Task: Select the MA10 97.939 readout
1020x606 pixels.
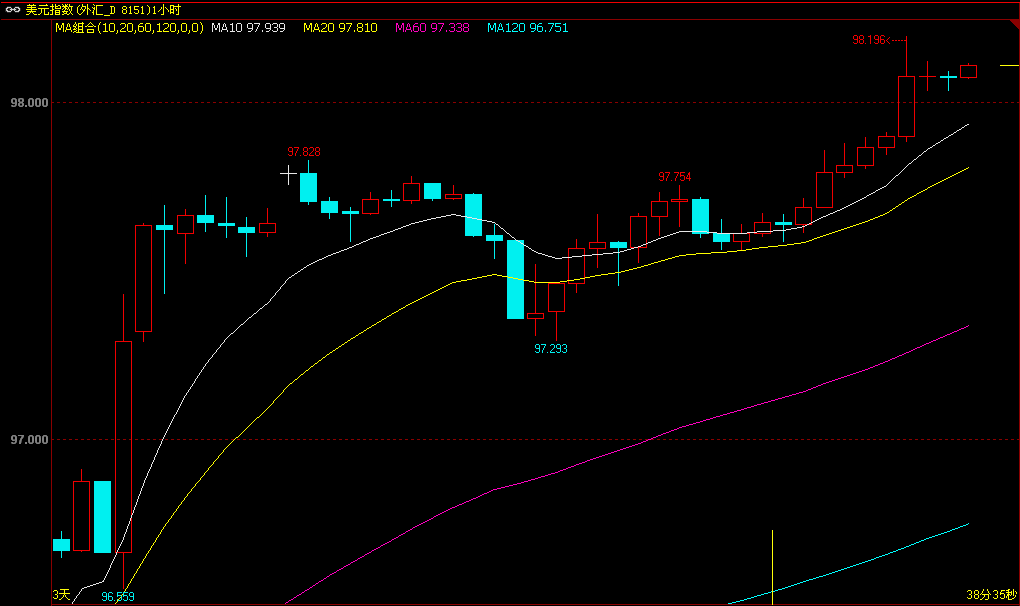Action: (x=248, y=27)
